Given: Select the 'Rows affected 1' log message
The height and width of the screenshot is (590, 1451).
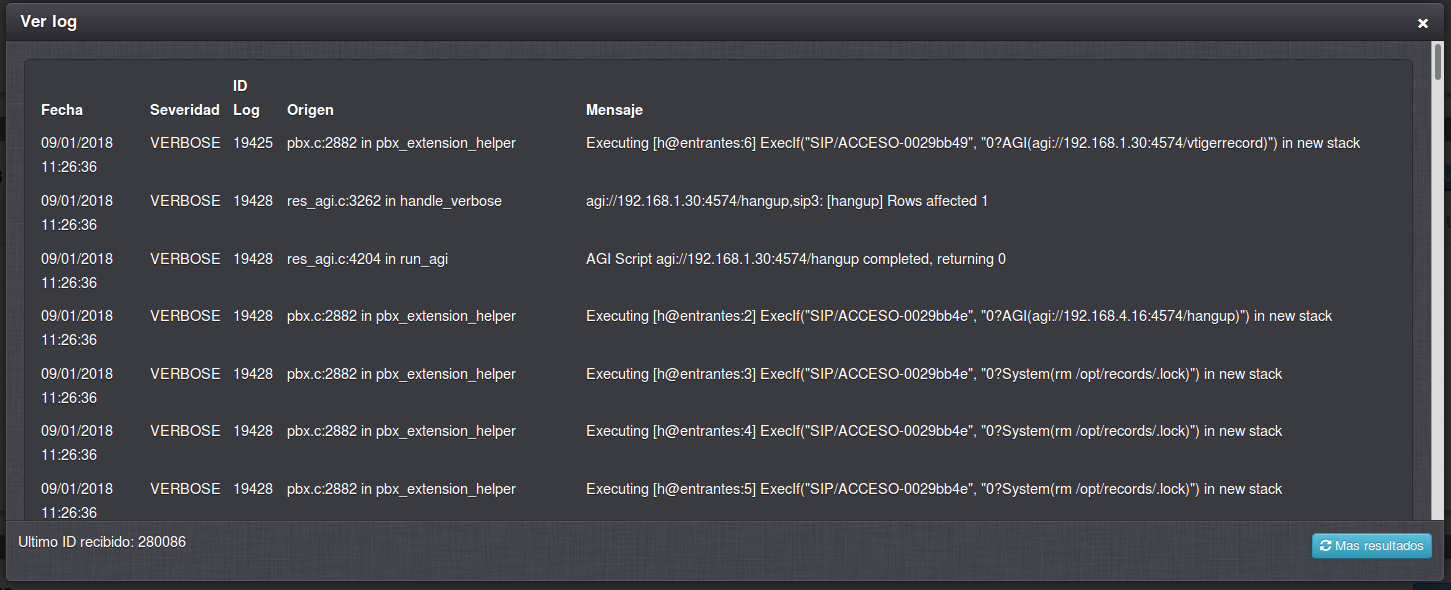Looking at the screenshot, I should click(x=786, y=201).
